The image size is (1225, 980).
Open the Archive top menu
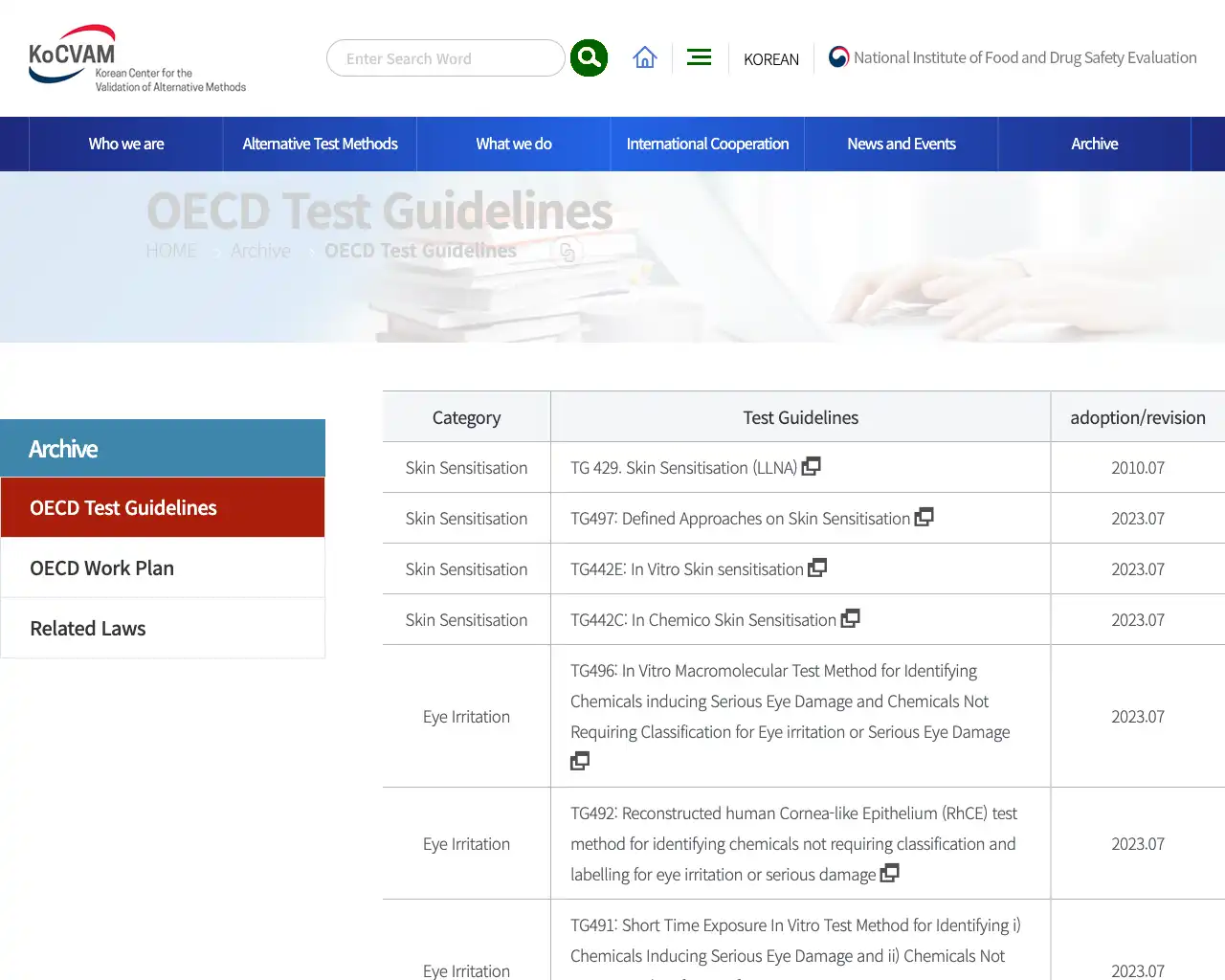coord(1095,144)
